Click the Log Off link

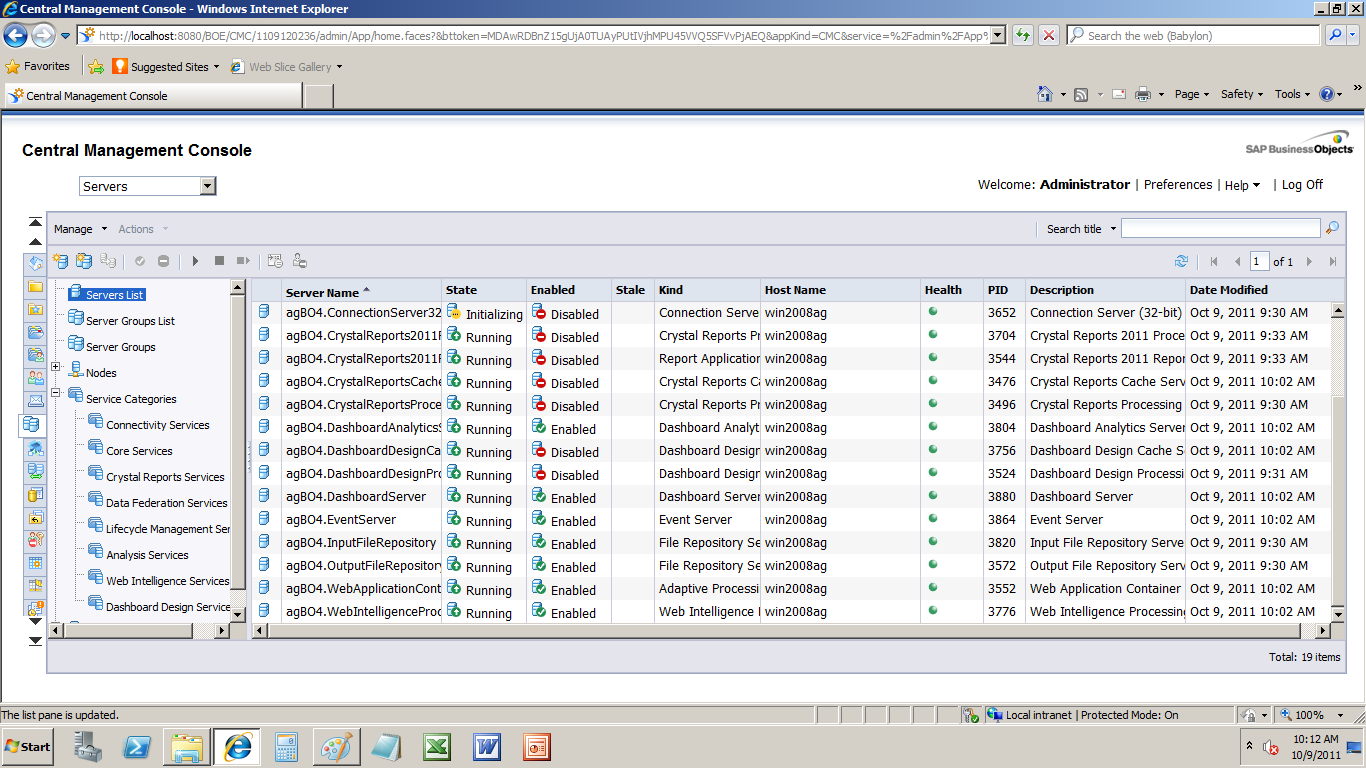tap(1302, 185)
